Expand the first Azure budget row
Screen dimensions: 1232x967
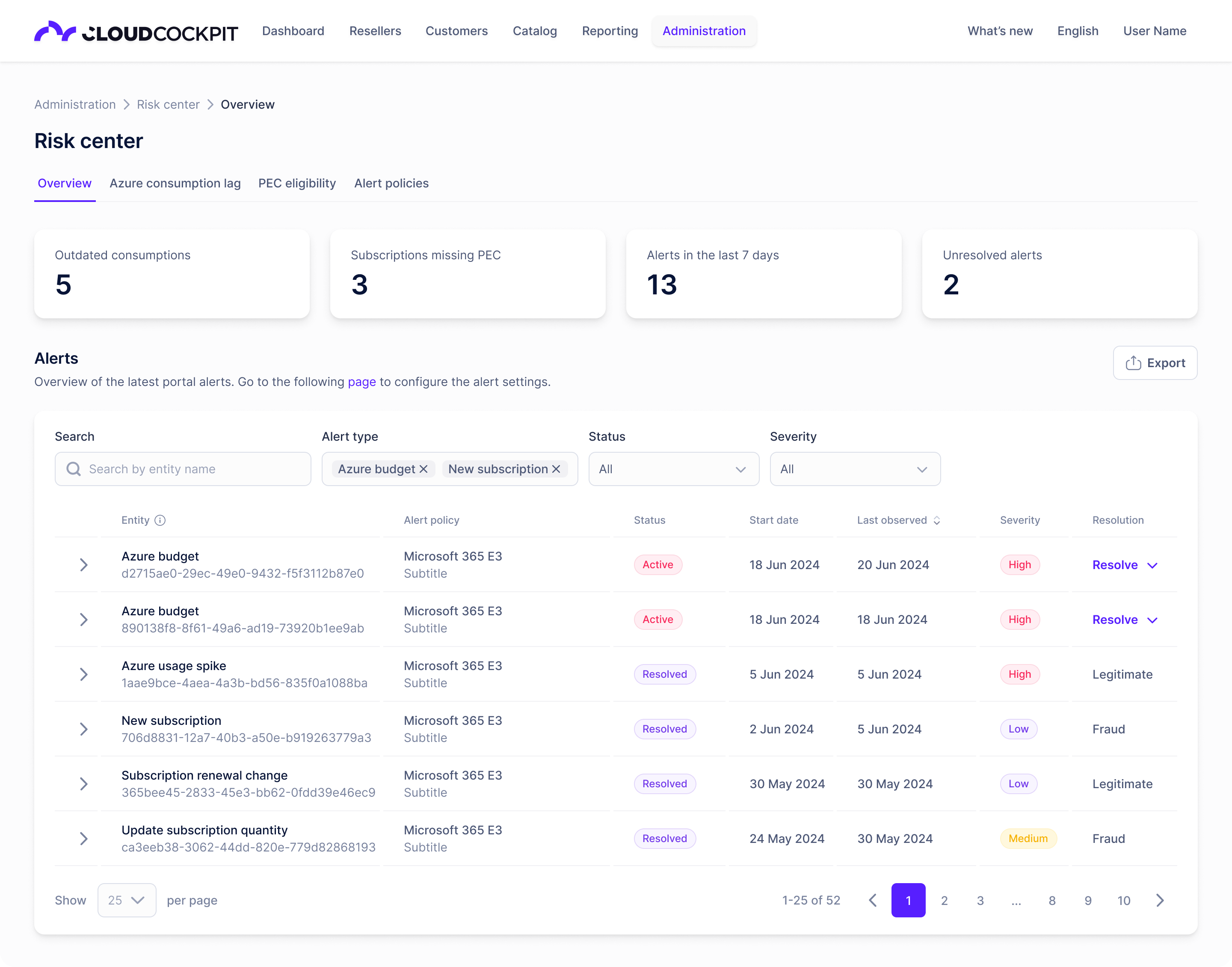tap(84, 565)
